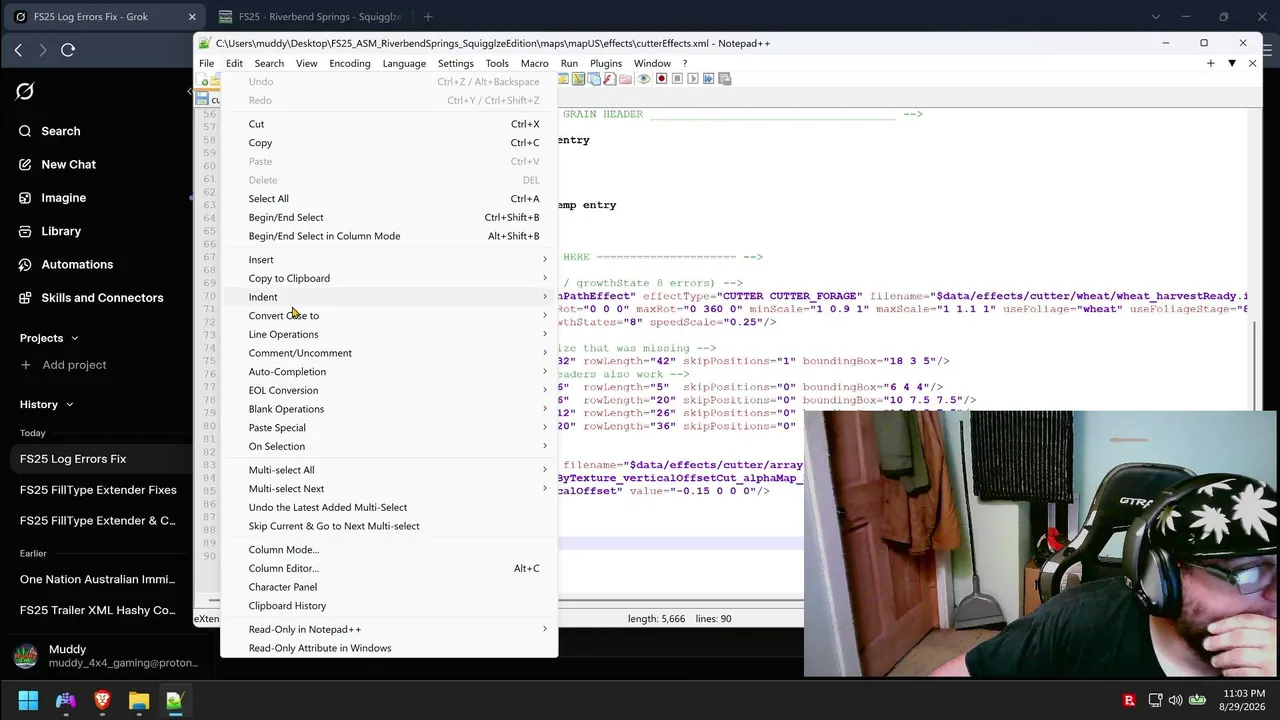1280x720 pixels.
Task: Open File Explorer from the taskbar
Action: point(138,700)
